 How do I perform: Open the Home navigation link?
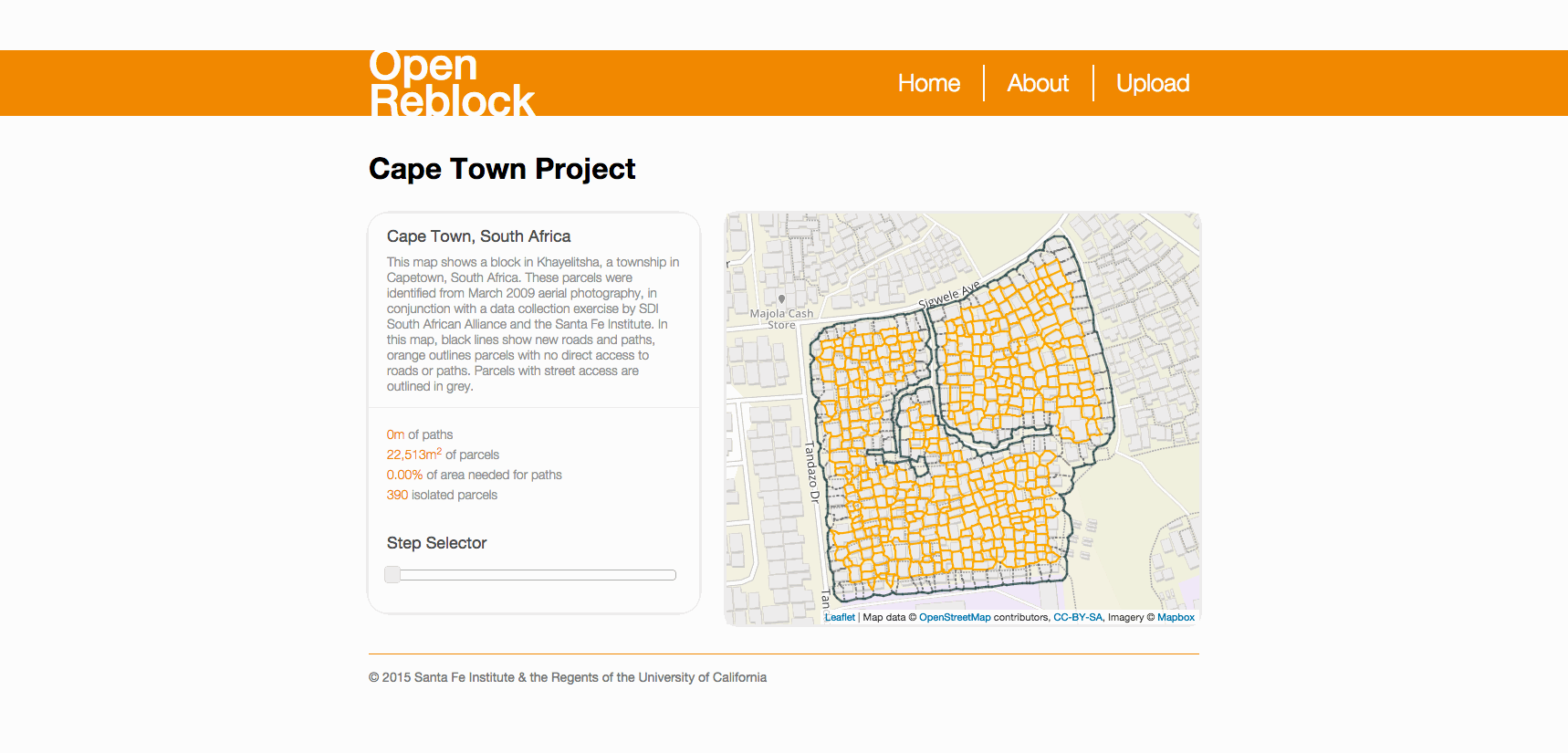(x=928, y=83)
